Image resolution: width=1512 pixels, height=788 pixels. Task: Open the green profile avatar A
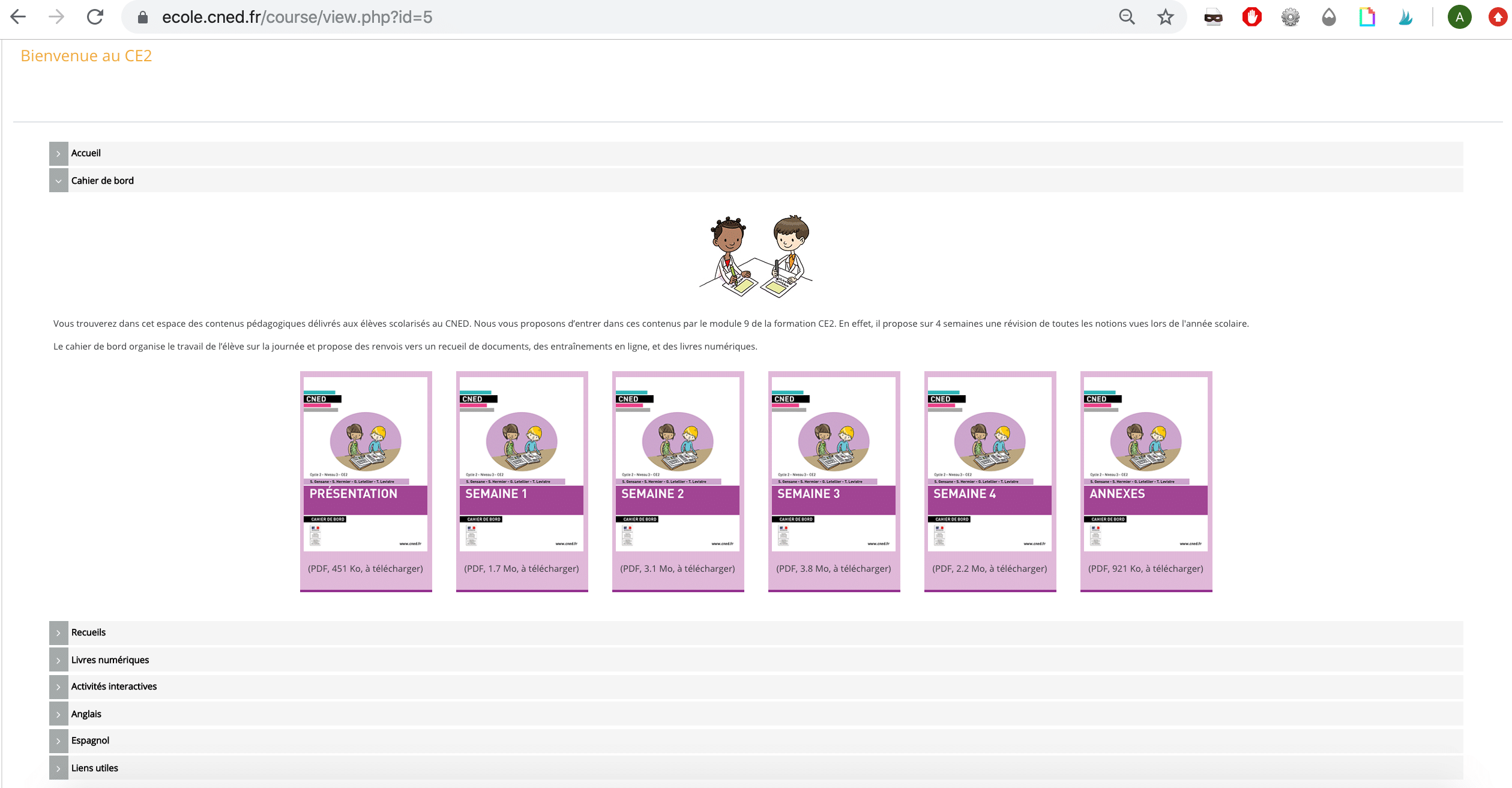click(1459, 17)
